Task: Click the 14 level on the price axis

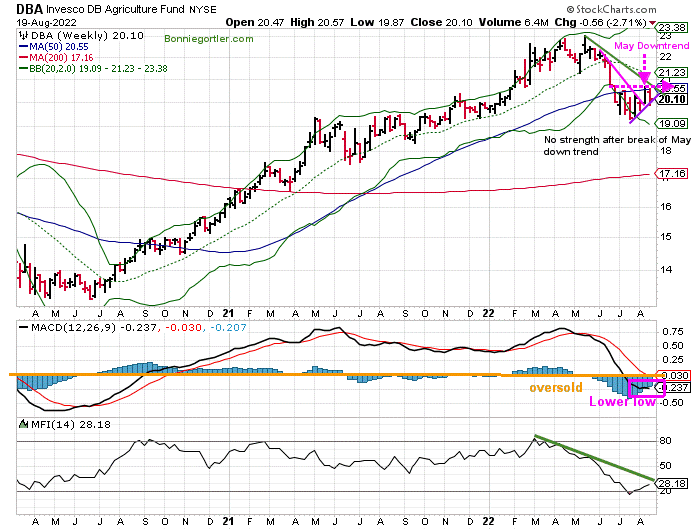Action: tap(666, 269)
